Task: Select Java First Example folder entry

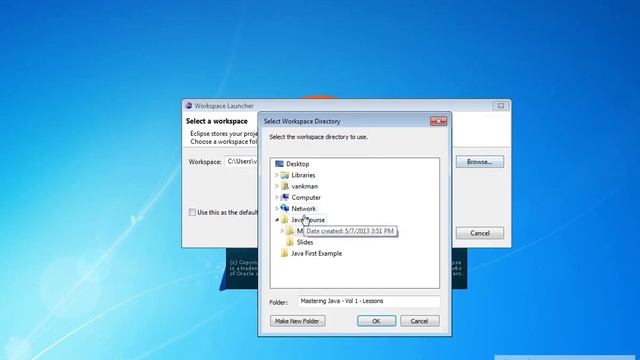Action: [317, 253]
